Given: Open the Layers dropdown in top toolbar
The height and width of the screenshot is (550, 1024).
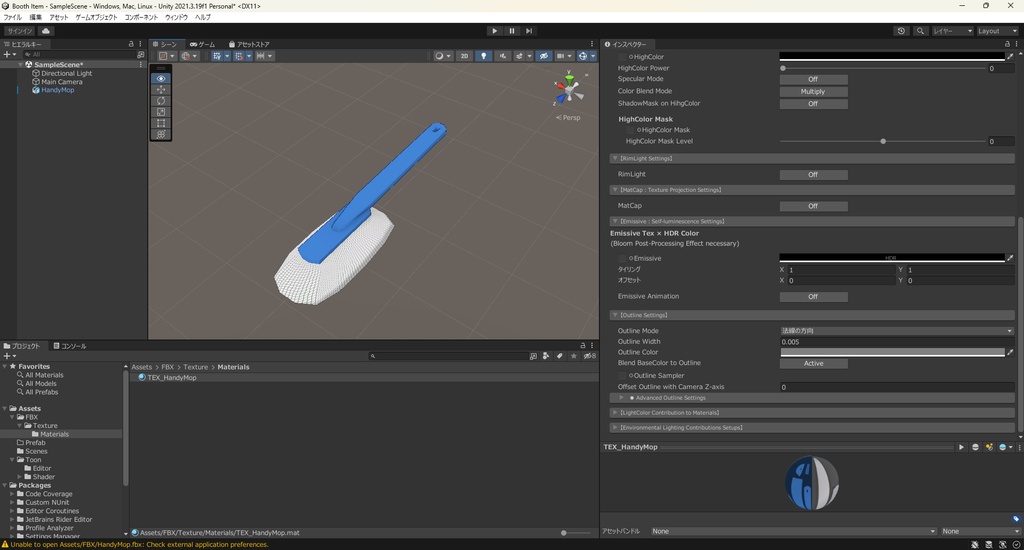Looking at the screenshot, I should [952, 31].
